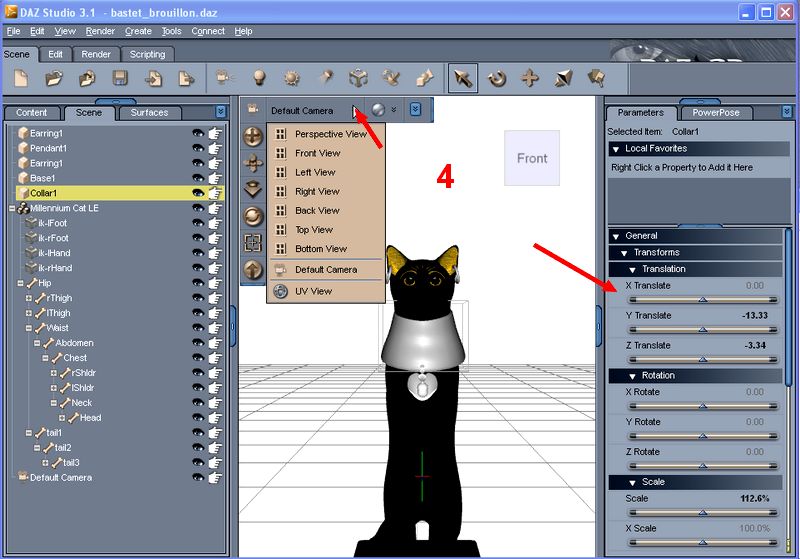The image size is (800, 559).
Task: Collapse the Translation parameters group
Action: click(x=633, y=269)
